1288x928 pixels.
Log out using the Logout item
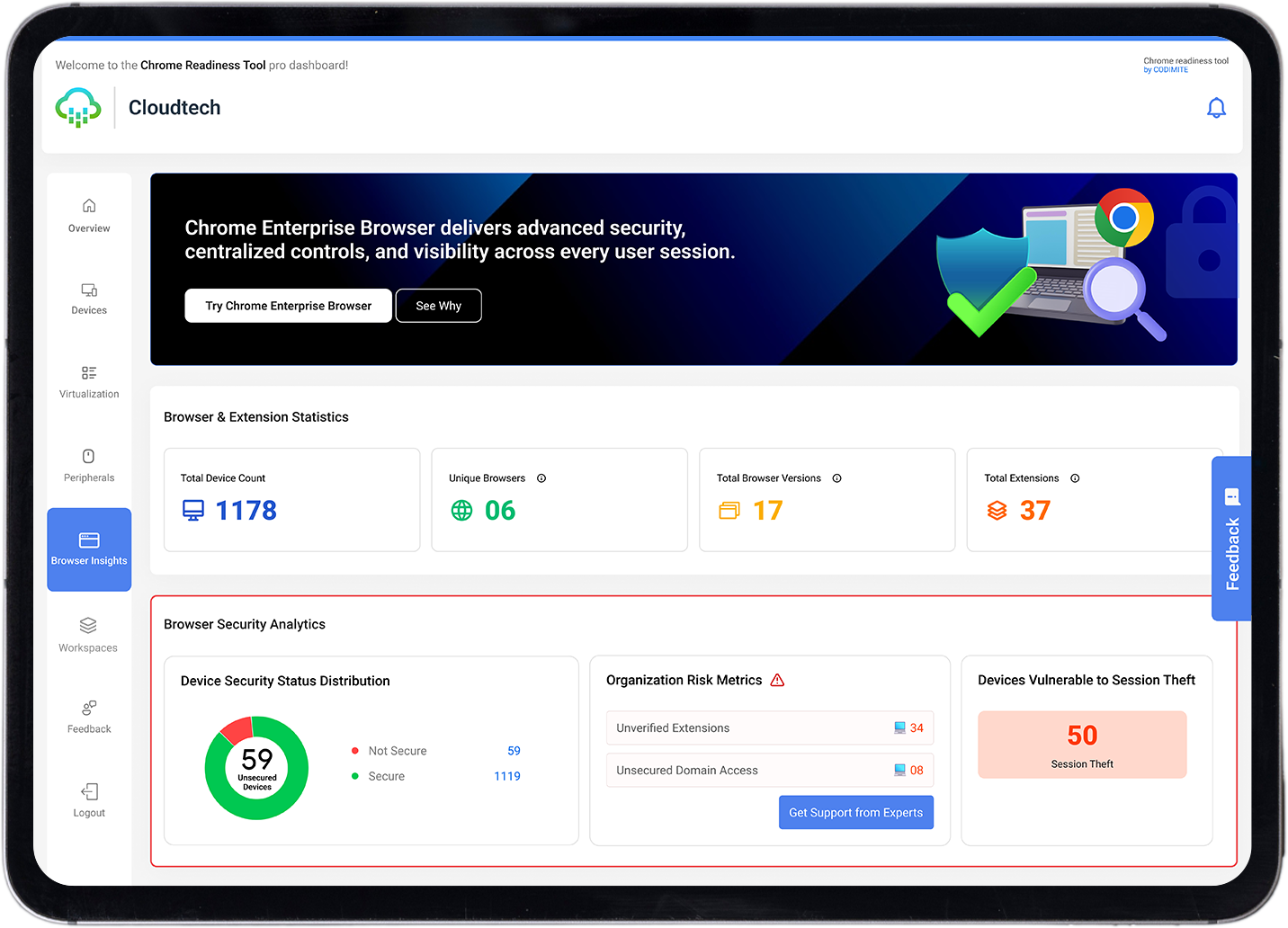[89, 800]
